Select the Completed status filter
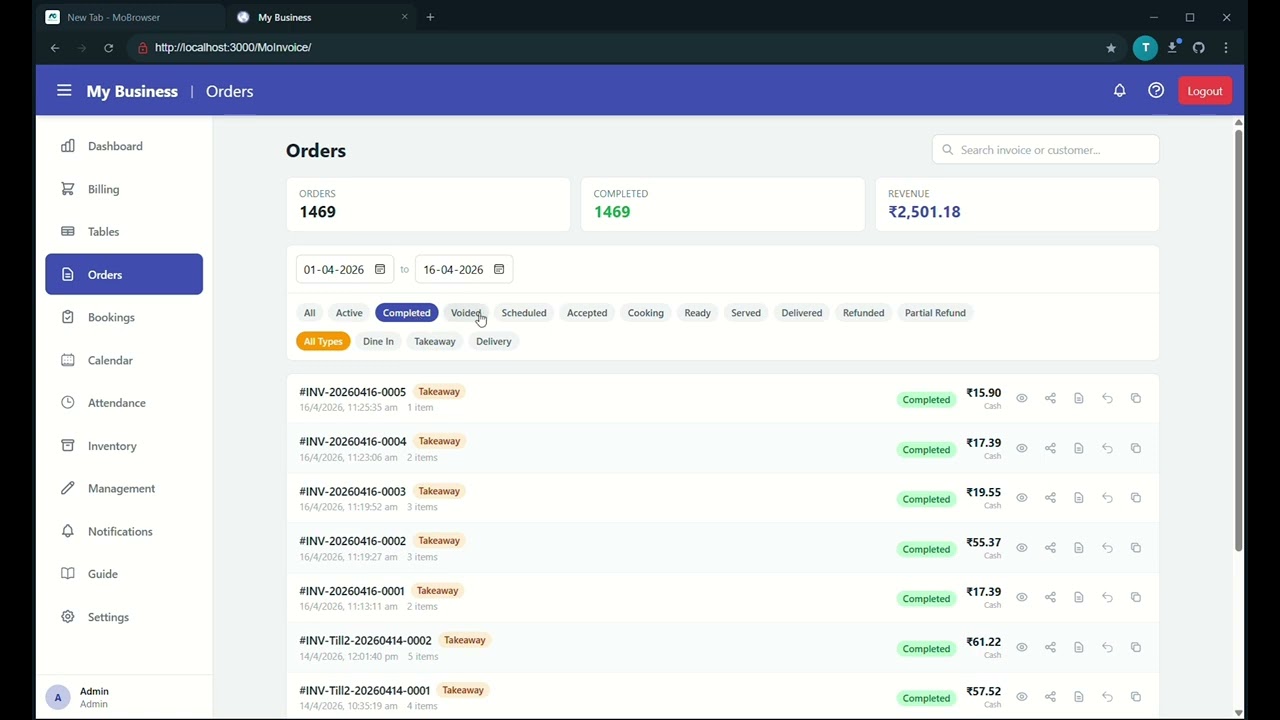 [407, 313]
